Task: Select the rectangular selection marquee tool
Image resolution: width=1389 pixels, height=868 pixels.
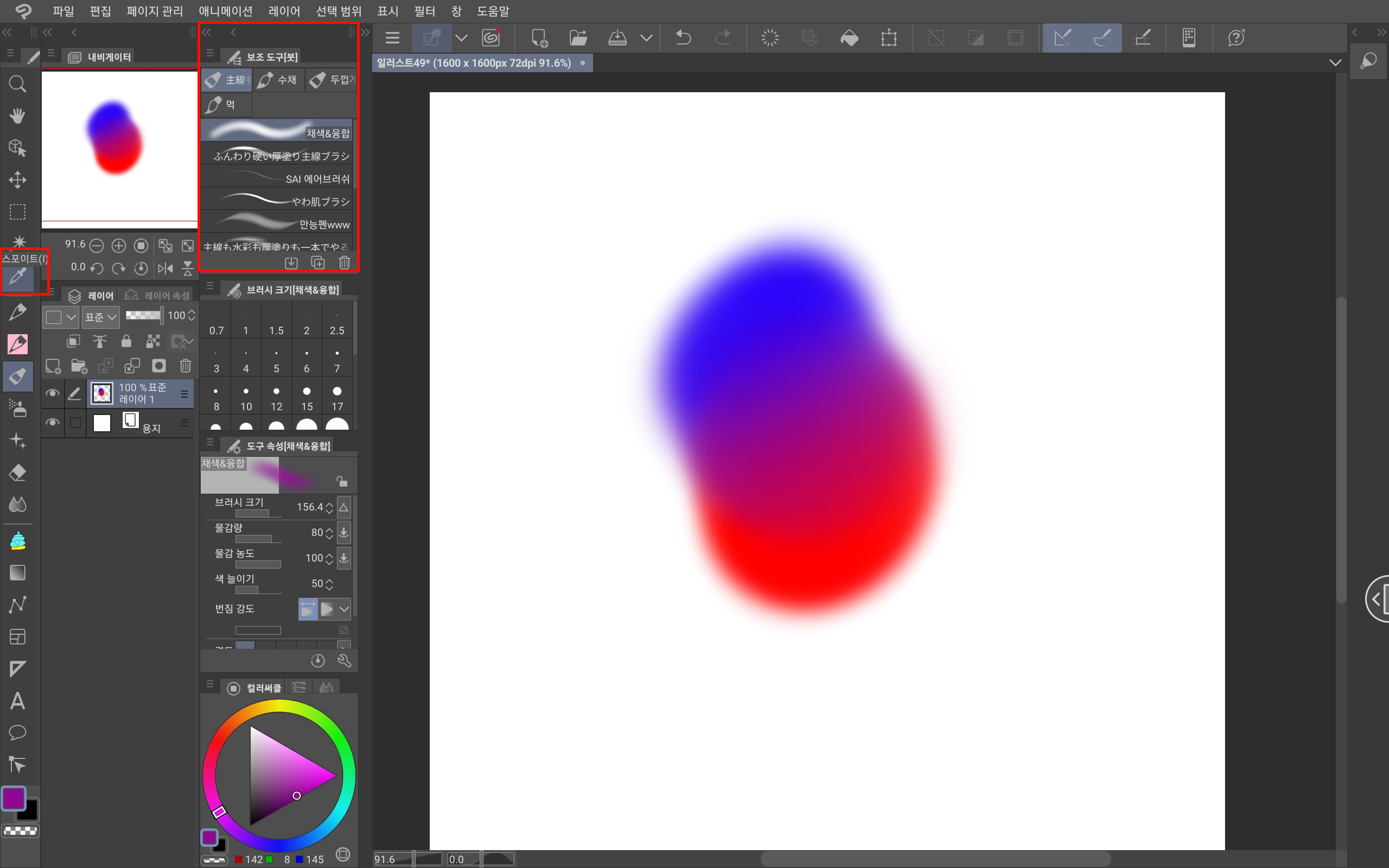Action: coord(17,212)
